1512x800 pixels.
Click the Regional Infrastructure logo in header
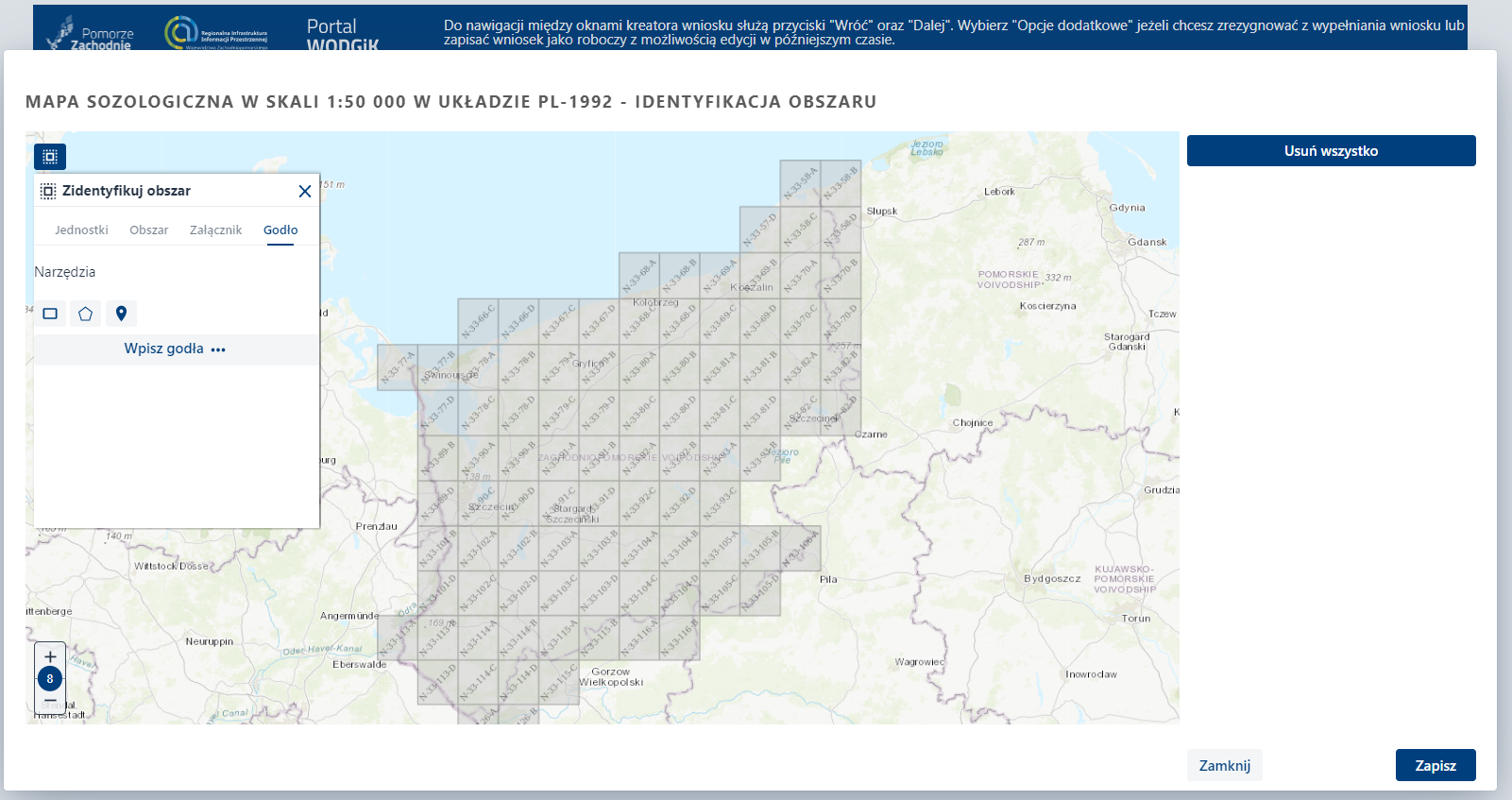(x=217, y=33)
